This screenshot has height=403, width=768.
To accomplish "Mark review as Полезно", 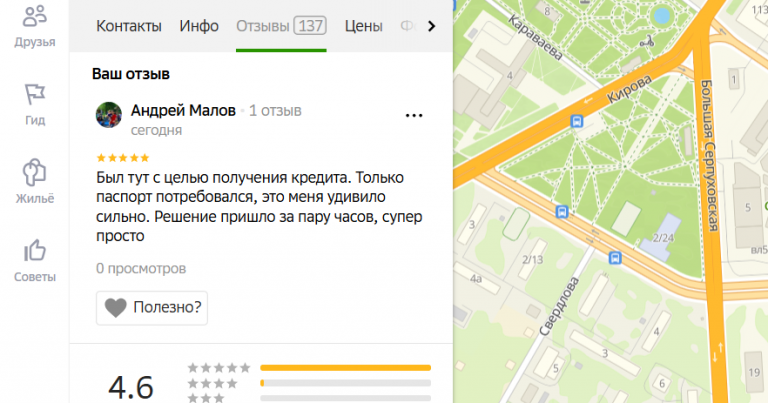I will 152,308.
